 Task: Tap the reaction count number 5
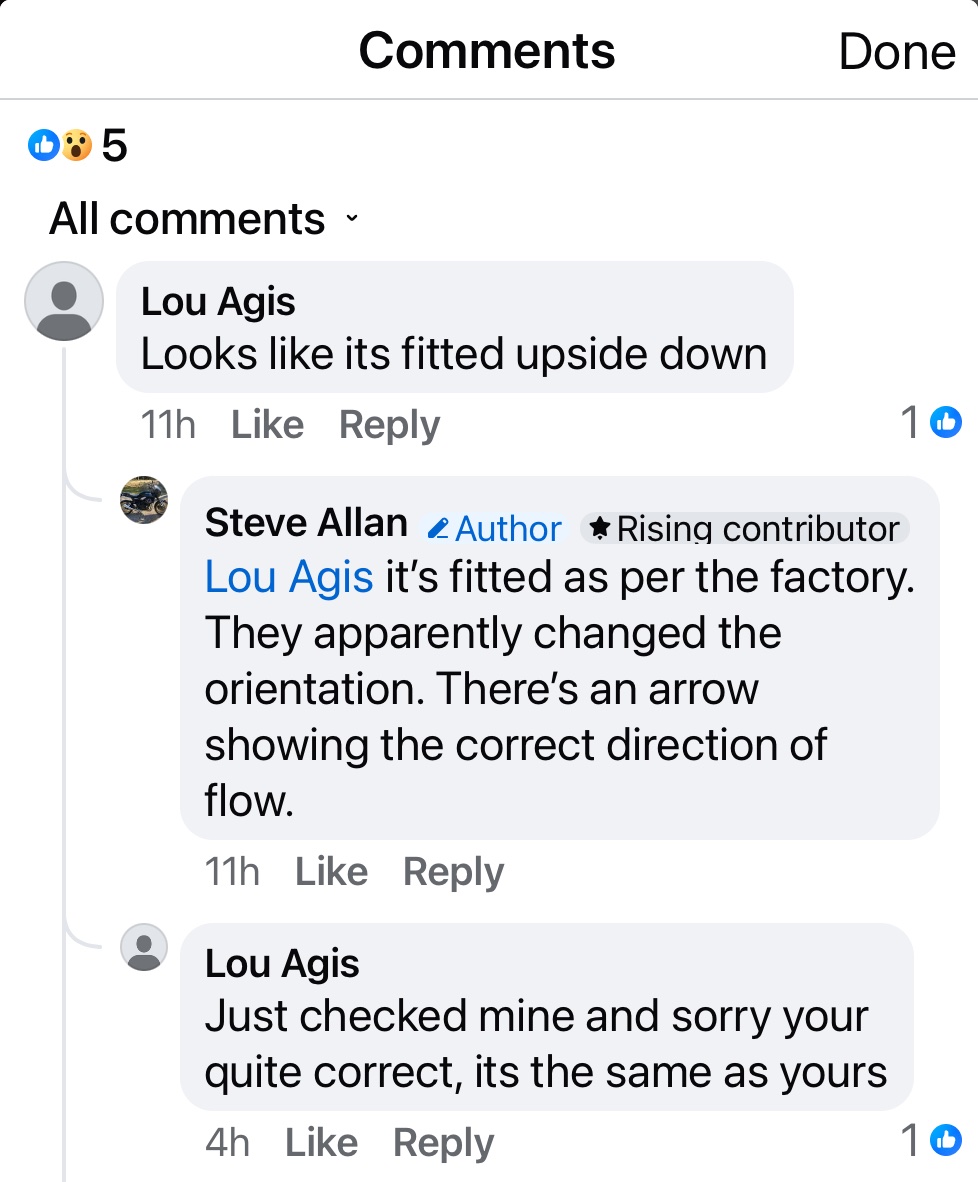[x=115, y=146]
